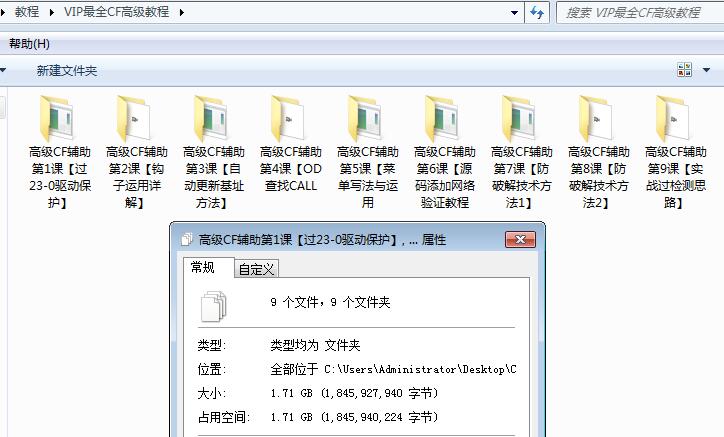
Task: Open the address bar history dropdown
Action: click(x=514, y=12)
